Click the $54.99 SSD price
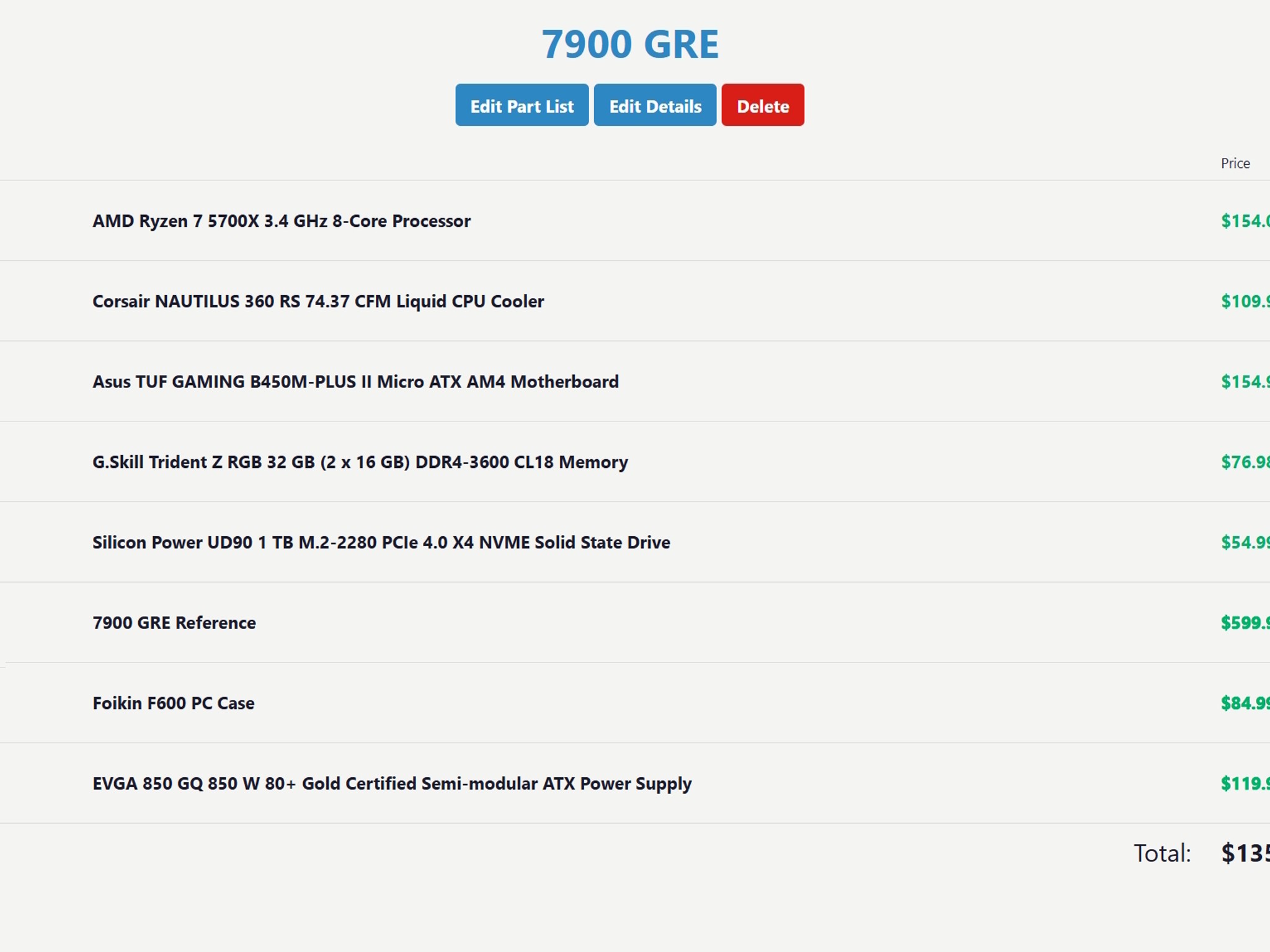1270x952 pixels. (1245, 542)
